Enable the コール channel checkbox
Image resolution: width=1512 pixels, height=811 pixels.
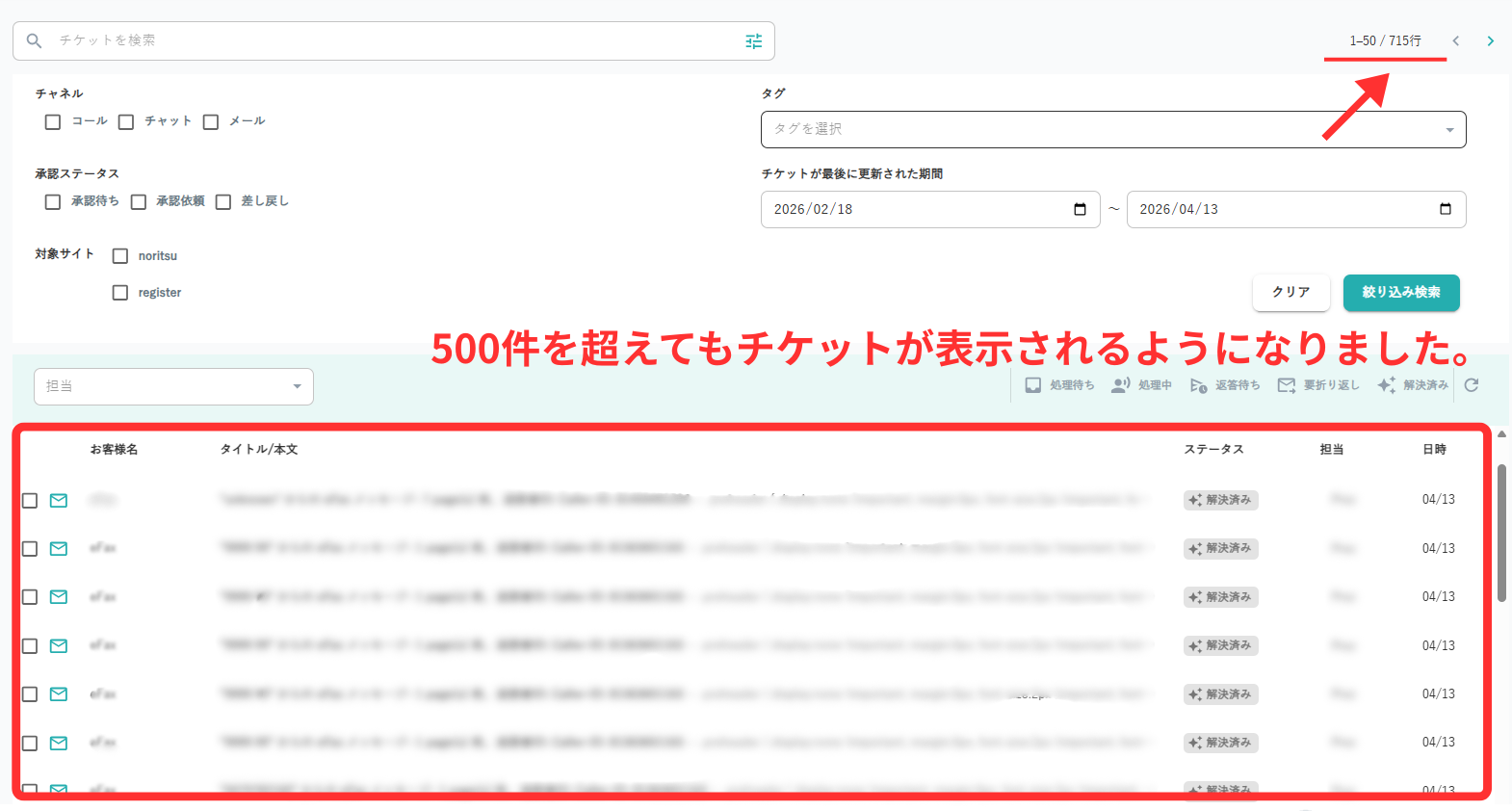click(53, 121)
